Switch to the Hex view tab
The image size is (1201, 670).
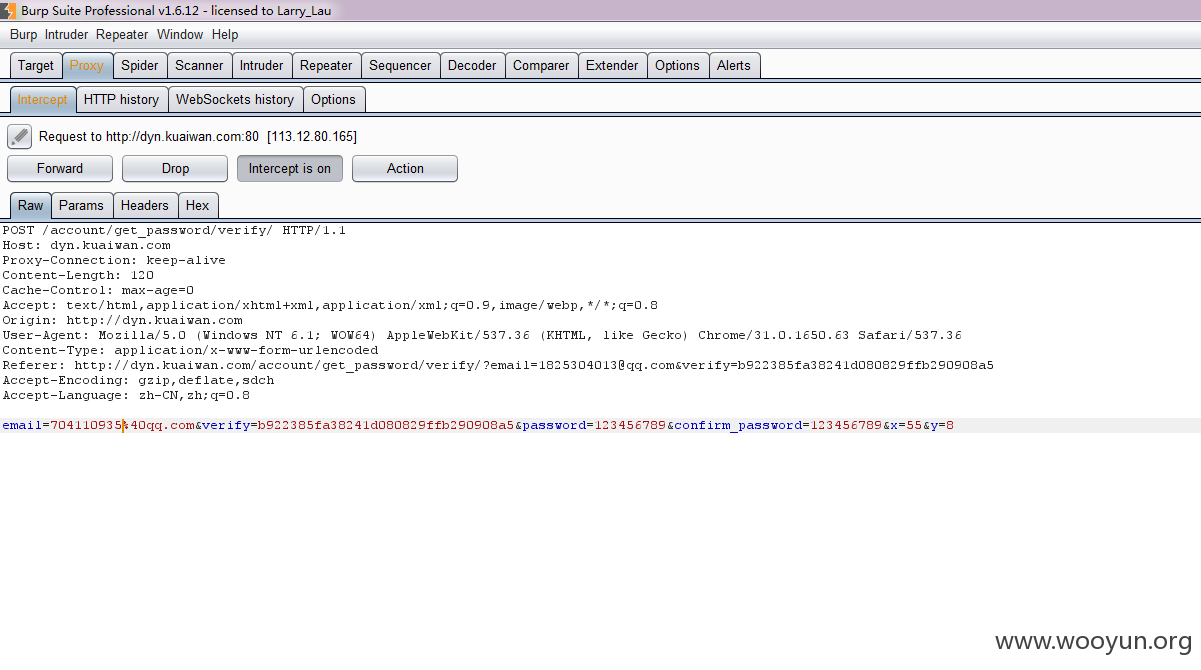198,206
